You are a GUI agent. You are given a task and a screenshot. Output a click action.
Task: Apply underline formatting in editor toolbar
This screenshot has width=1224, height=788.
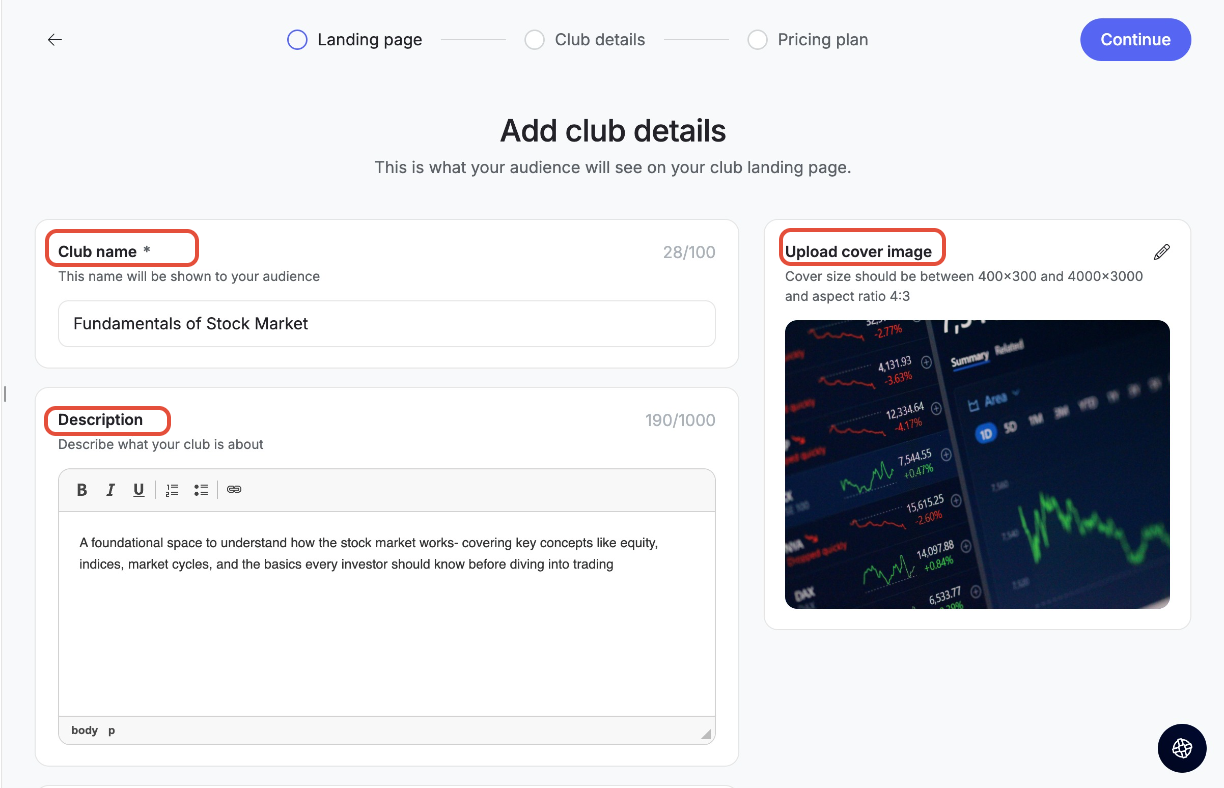coord(139,490)
